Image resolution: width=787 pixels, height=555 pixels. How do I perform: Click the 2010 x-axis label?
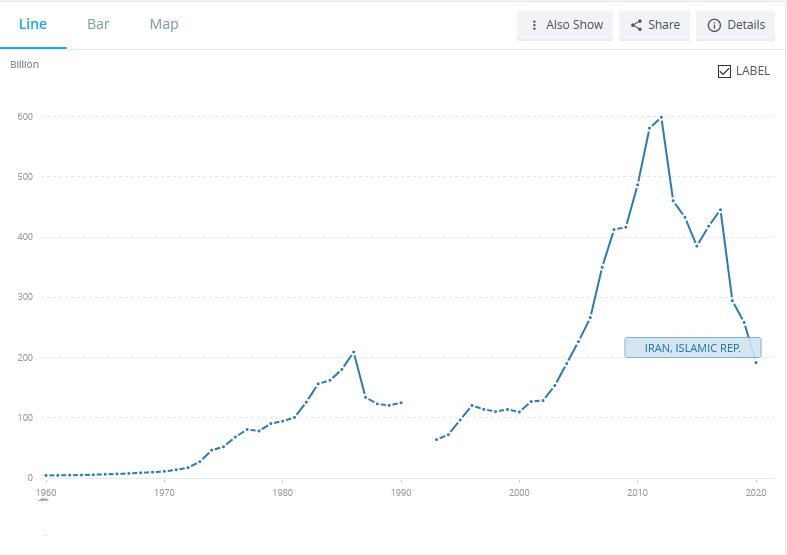point(637,493)
